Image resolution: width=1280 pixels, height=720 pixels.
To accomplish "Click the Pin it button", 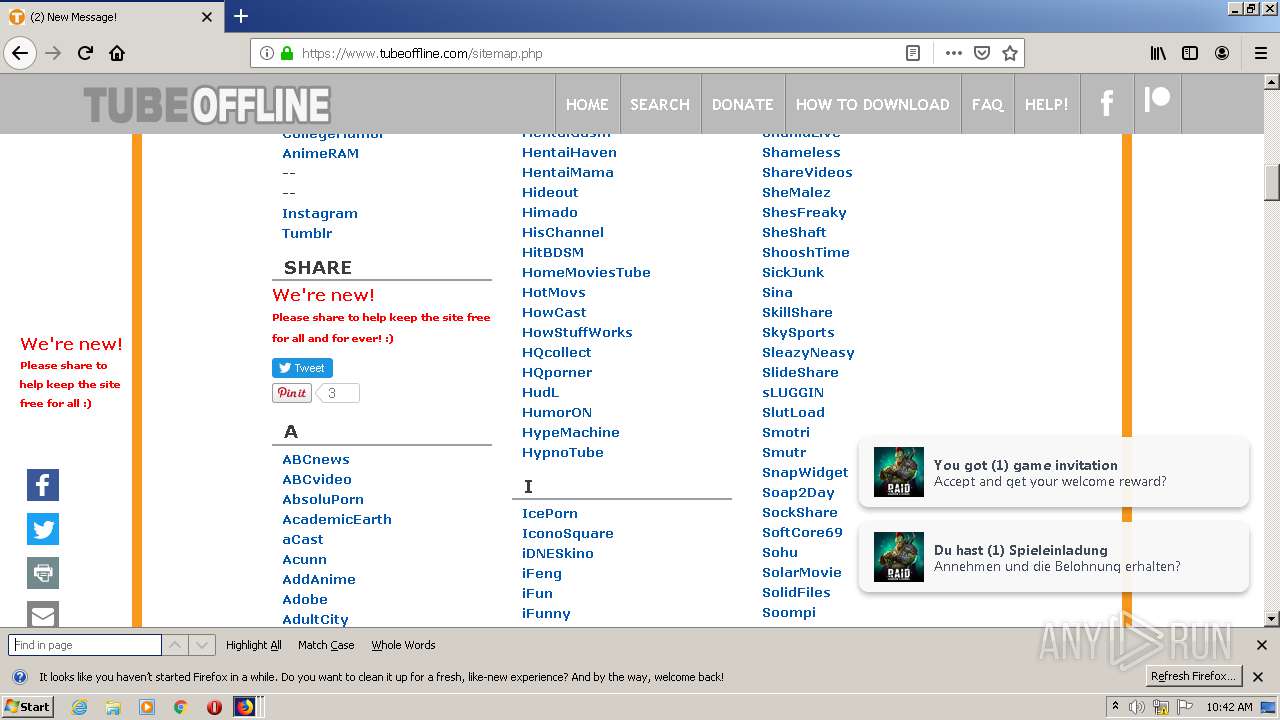I will point(292,393).
